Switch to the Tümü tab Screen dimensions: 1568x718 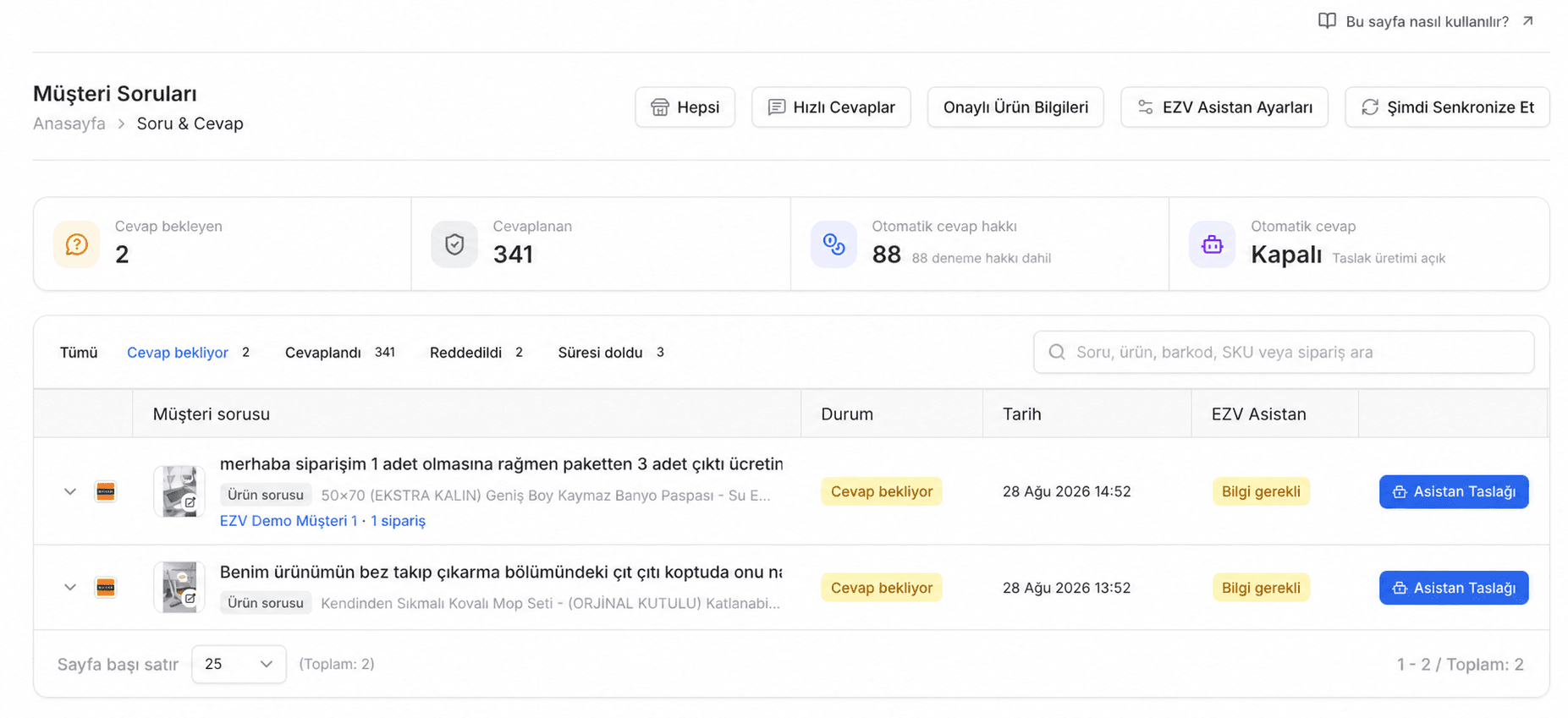(x=79, y=353)
